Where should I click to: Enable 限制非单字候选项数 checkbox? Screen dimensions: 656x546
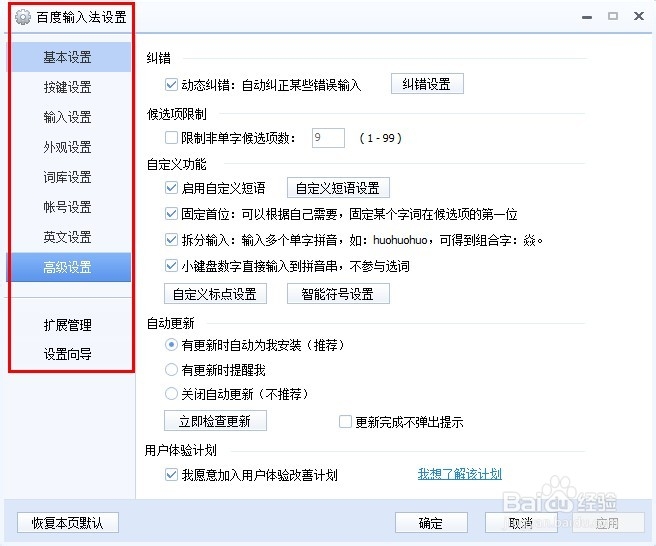(x=171, y=138)
